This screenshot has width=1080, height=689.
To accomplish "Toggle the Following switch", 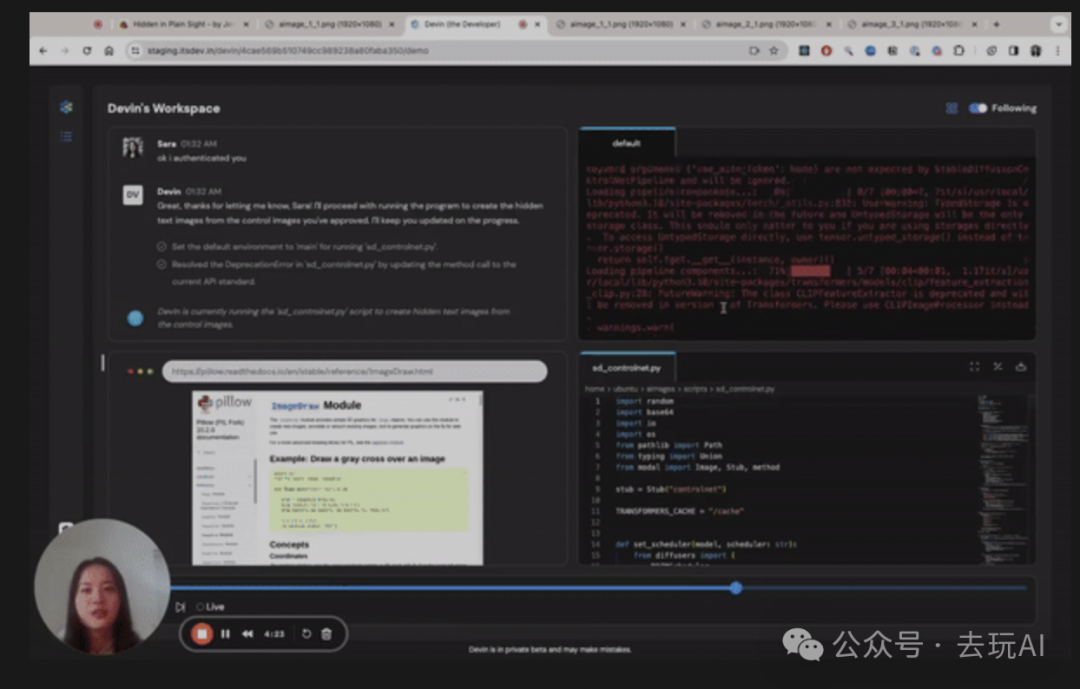I will [x=977, y=108].
